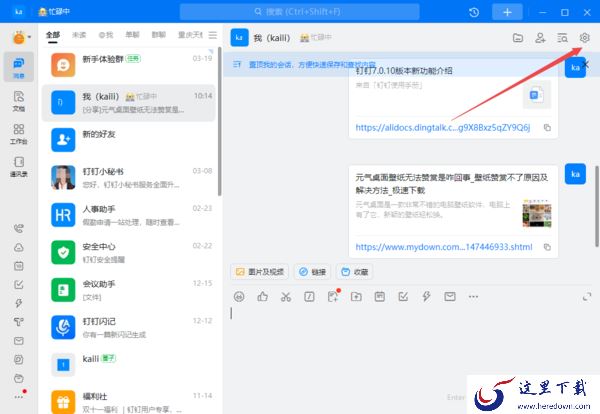Screen dimensions: 600x414
Task: Open chat settings gear icon
Action: pos(584,38)
